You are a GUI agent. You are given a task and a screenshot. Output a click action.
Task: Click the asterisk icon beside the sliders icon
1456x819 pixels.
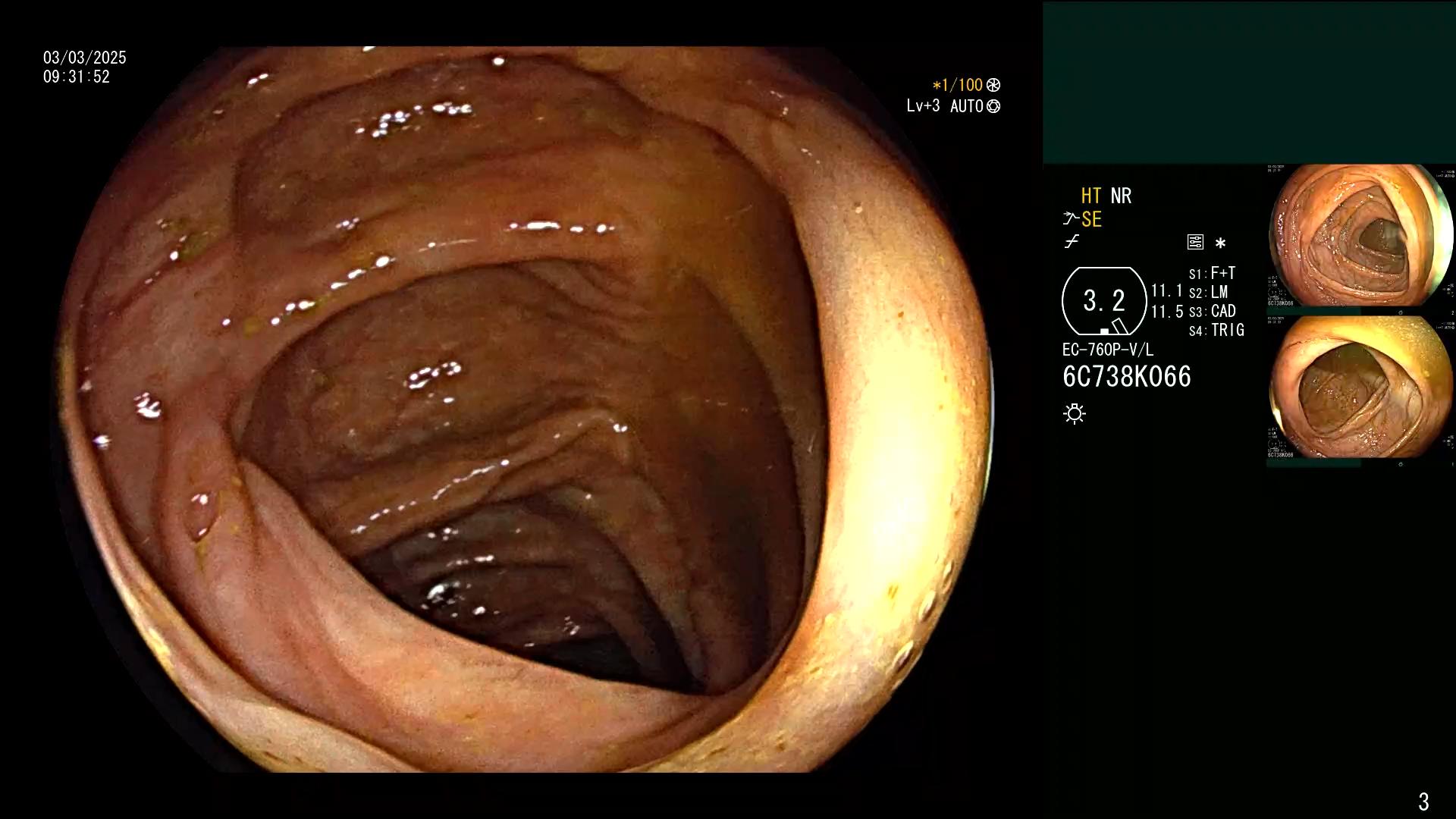point(1220,243)
